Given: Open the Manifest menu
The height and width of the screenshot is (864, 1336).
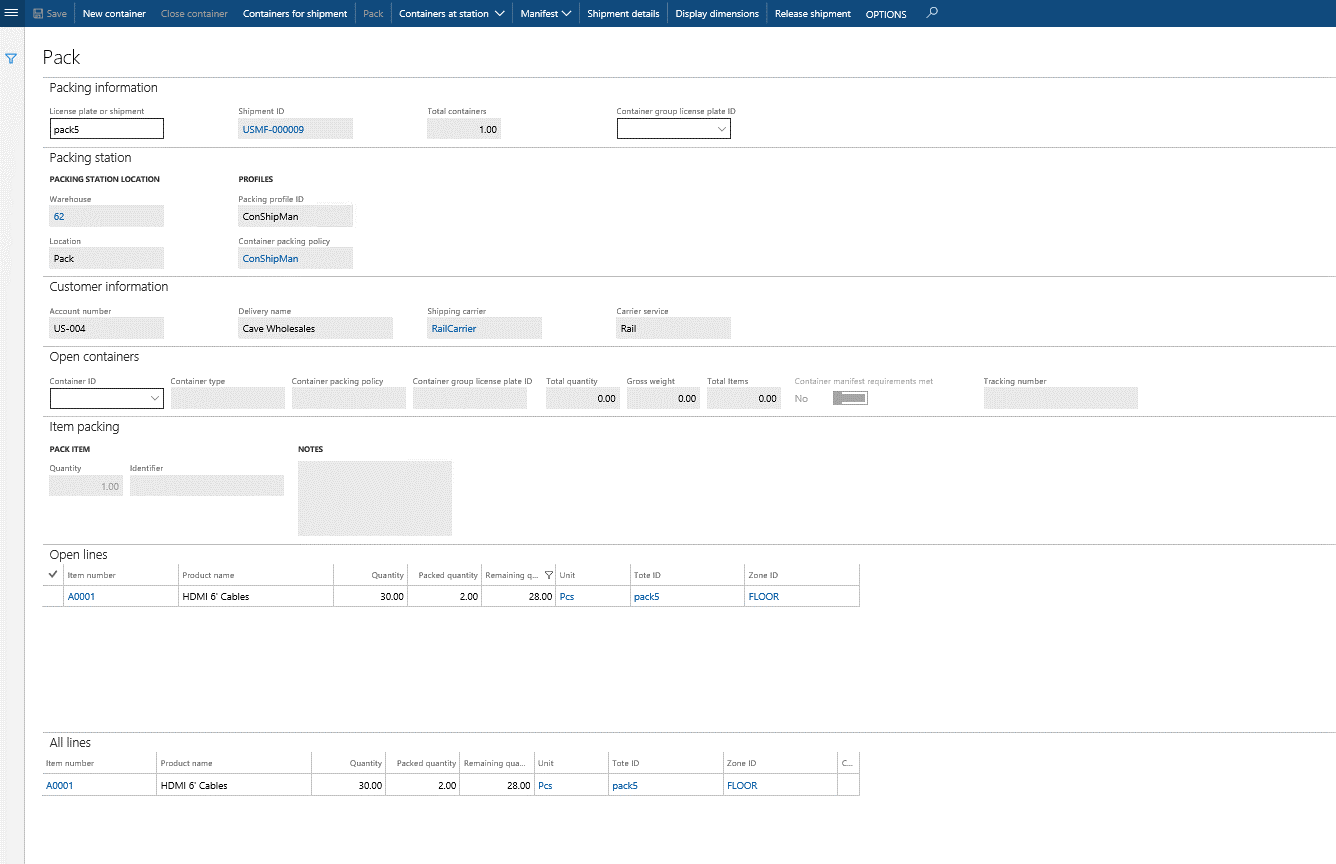Looking at the screenshot, I should (545, 14).
